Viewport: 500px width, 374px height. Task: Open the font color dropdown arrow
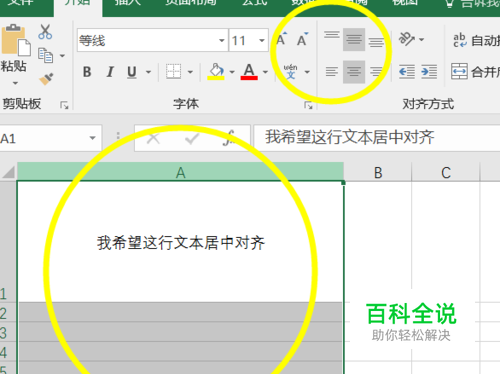pos(265,72)
